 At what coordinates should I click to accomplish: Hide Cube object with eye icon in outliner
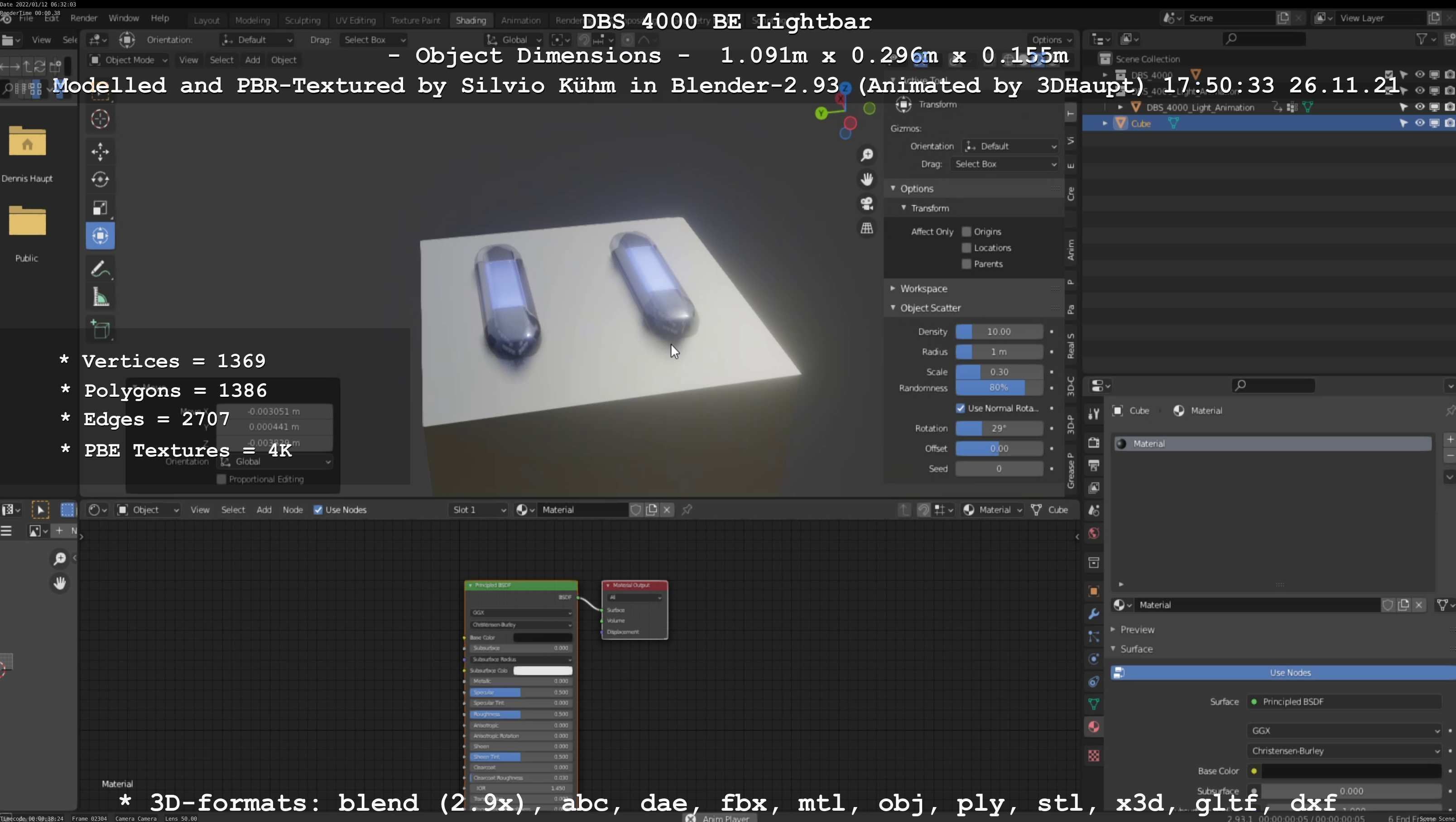click(1419, 123)
